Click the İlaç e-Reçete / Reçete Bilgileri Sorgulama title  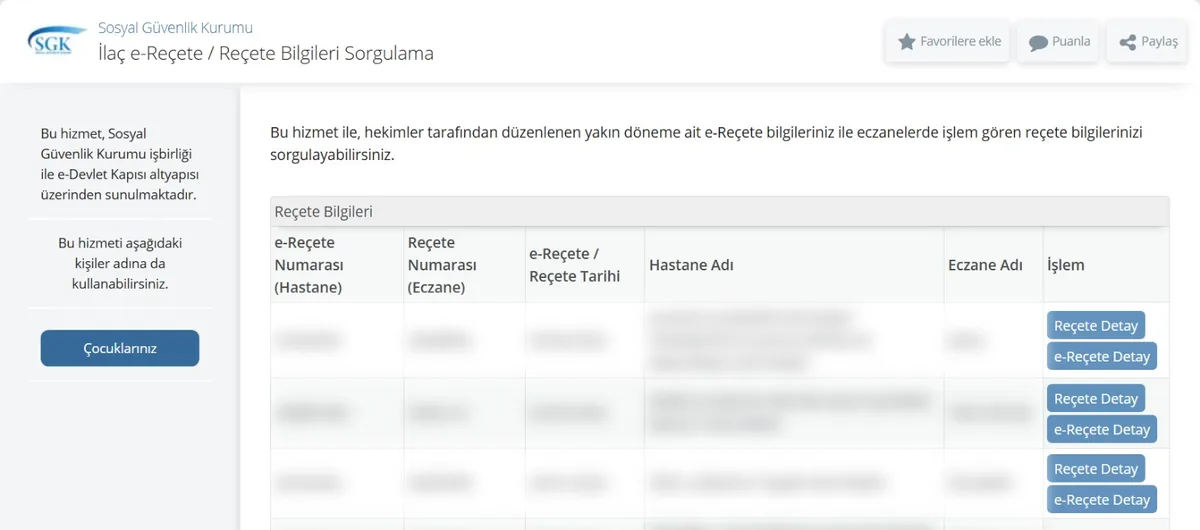click(x=266, y=53)
